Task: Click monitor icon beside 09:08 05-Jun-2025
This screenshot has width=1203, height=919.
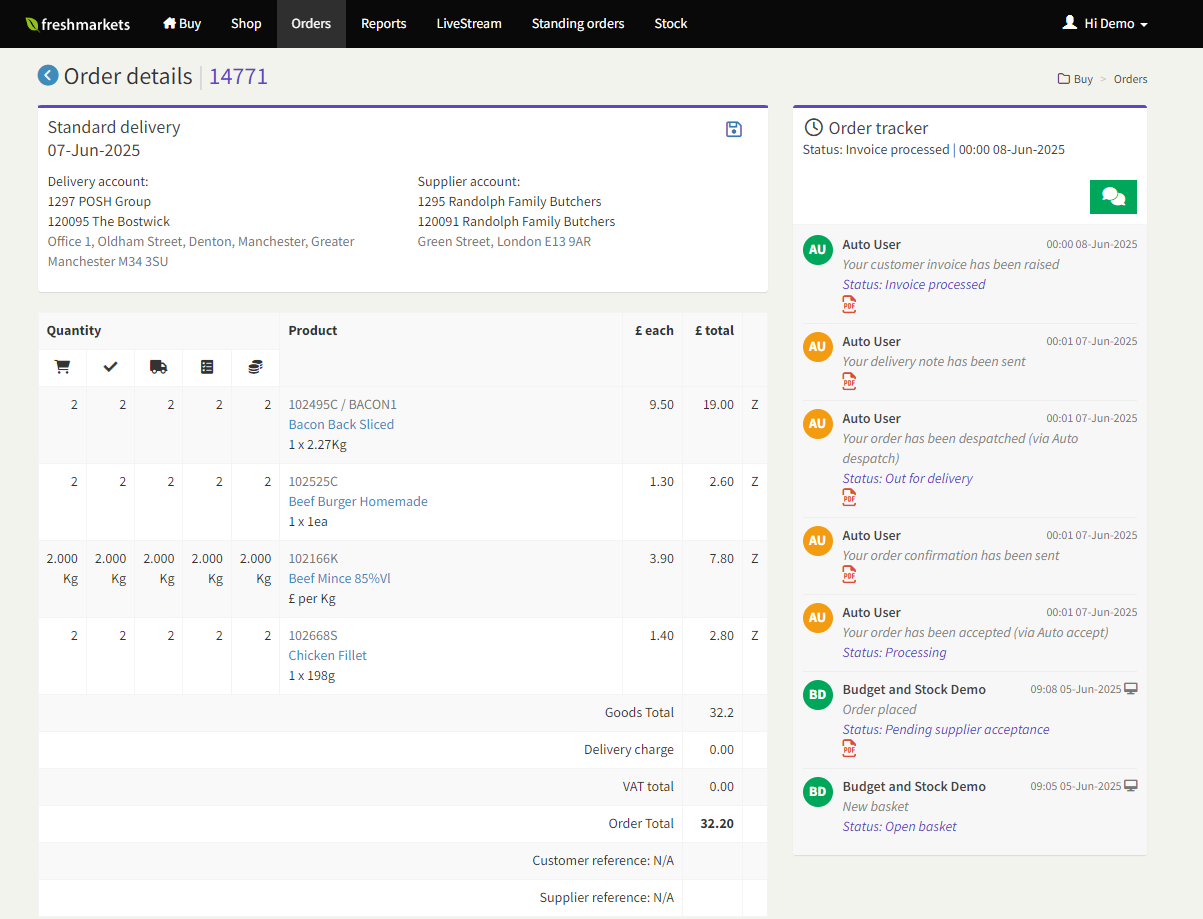Action: coord(1131,689)
